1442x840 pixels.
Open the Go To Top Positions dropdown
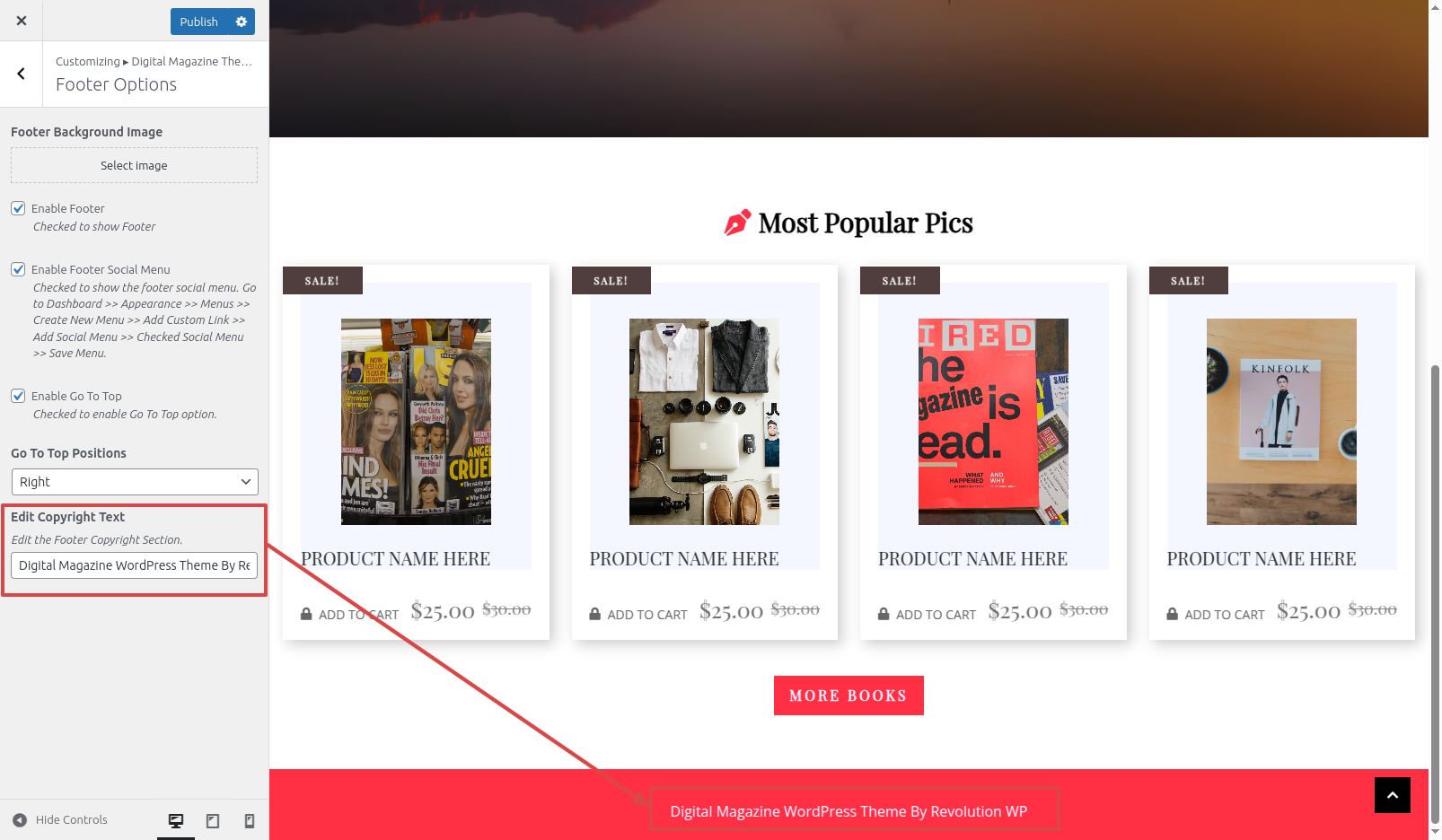(135, 482)
